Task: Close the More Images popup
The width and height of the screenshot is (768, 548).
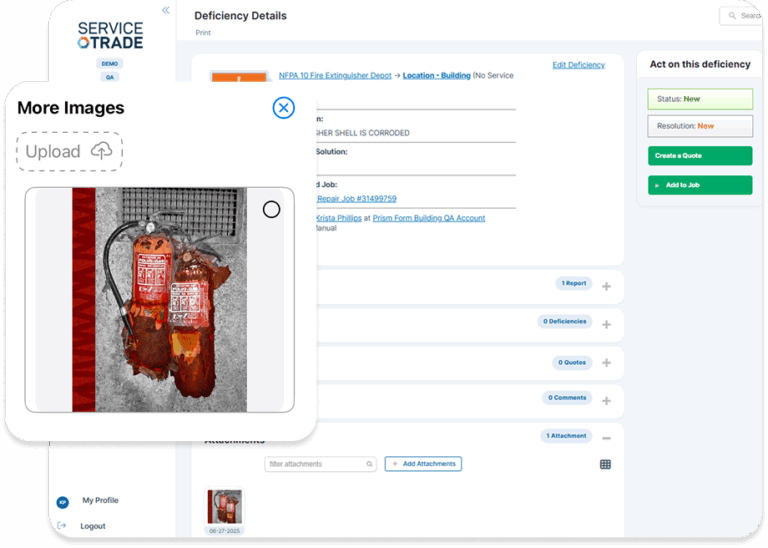Action: click(x=284, y=108)
